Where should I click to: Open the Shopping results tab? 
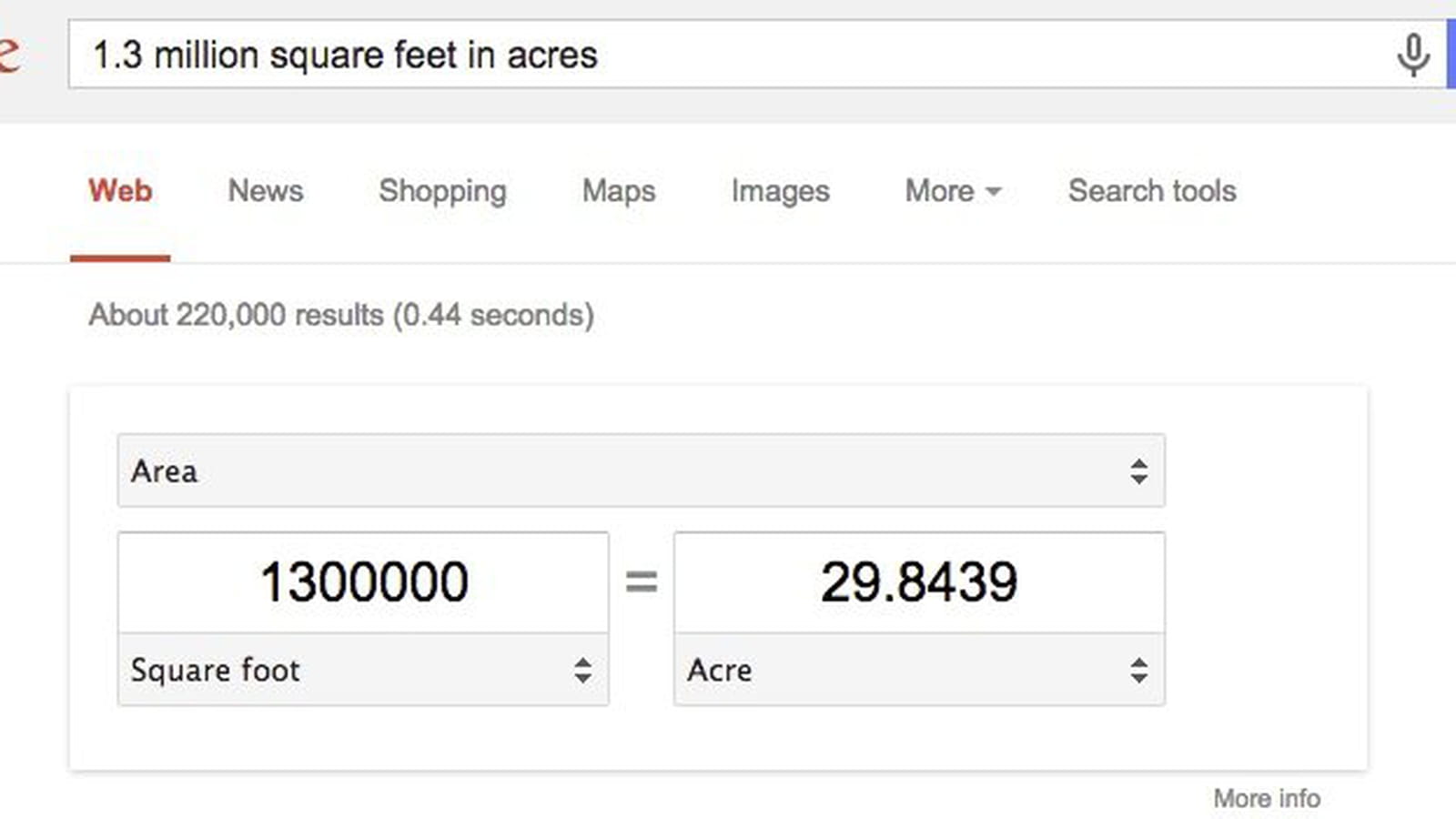tap(442, 191)
